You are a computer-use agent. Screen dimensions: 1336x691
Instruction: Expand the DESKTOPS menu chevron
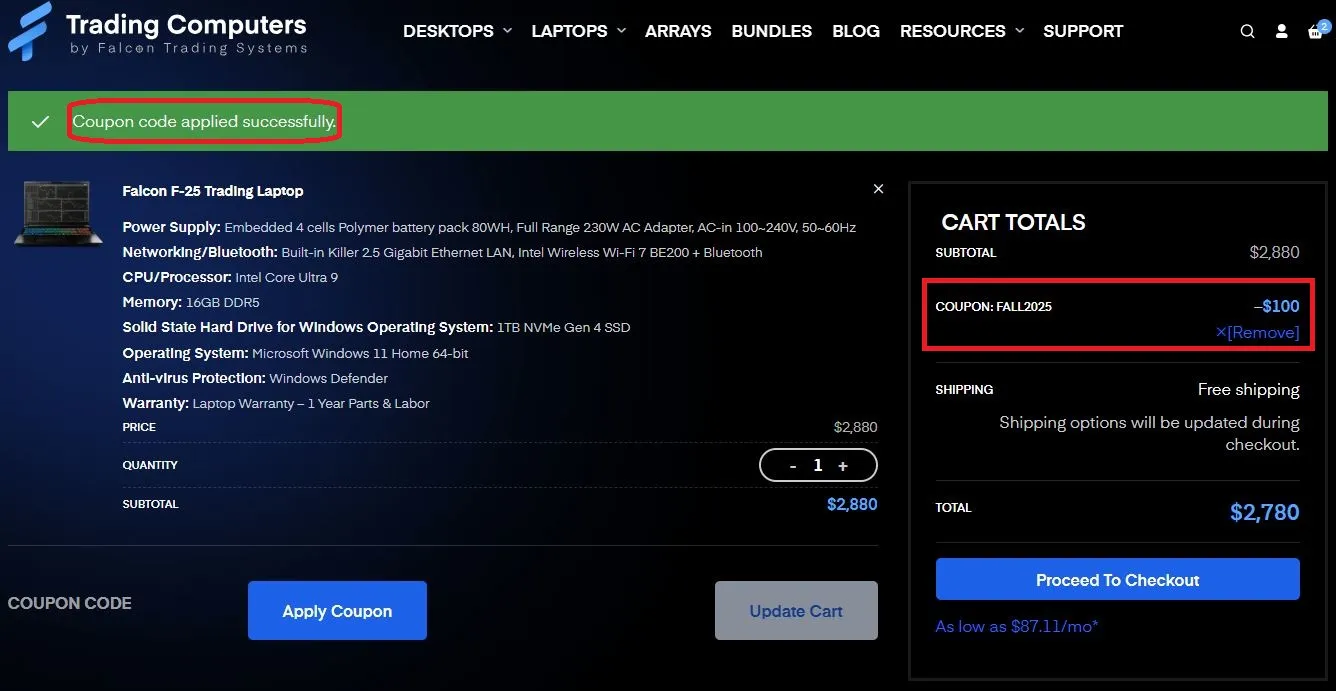(x=507, y=31)
